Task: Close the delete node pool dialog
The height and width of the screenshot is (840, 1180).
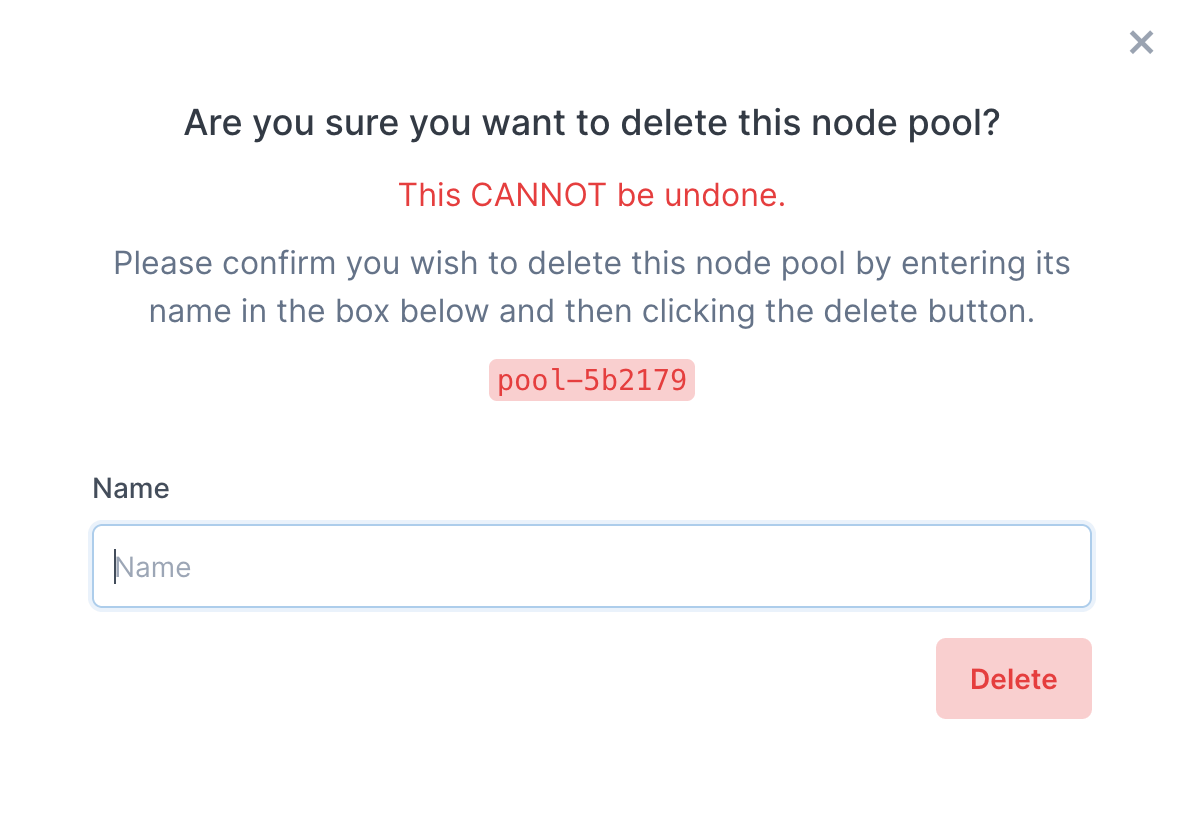Action: [x=1141, y=42]
